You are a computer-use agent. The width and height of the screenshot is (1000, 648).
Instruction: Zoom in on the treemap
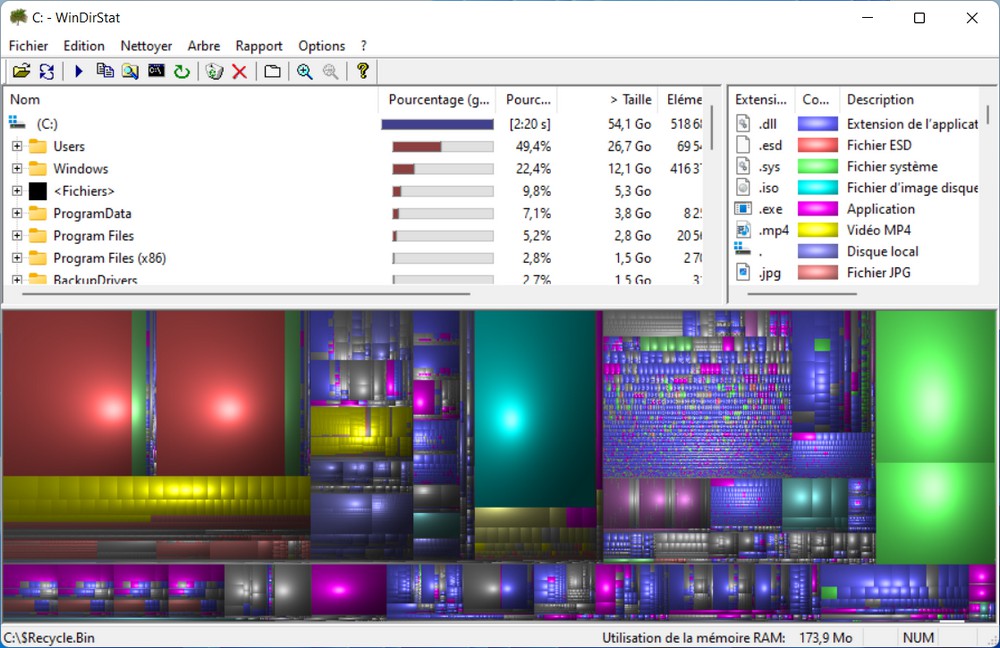click(x=305, y=71)
